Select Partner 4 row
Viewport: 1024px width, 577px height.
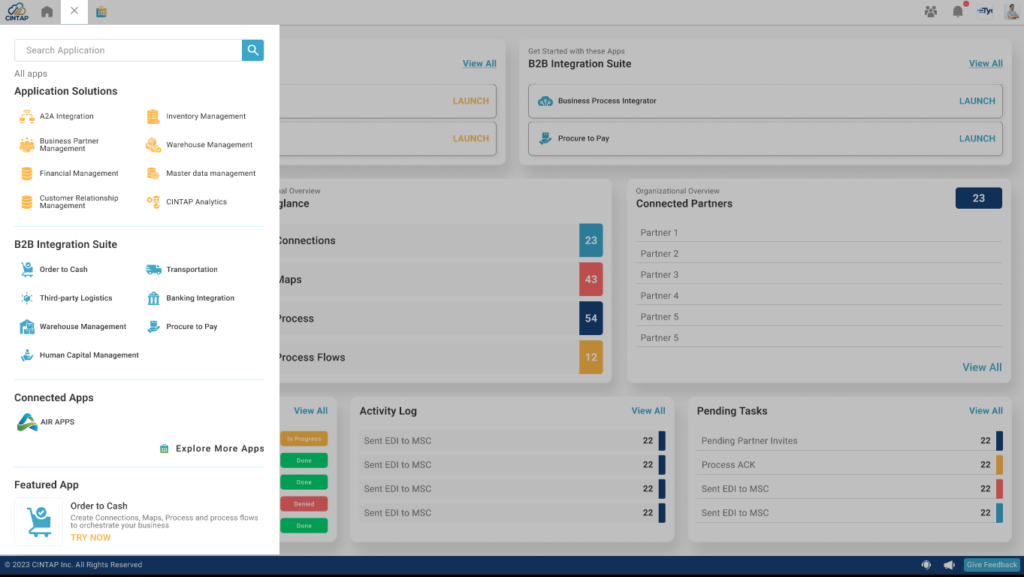point(818,296)
